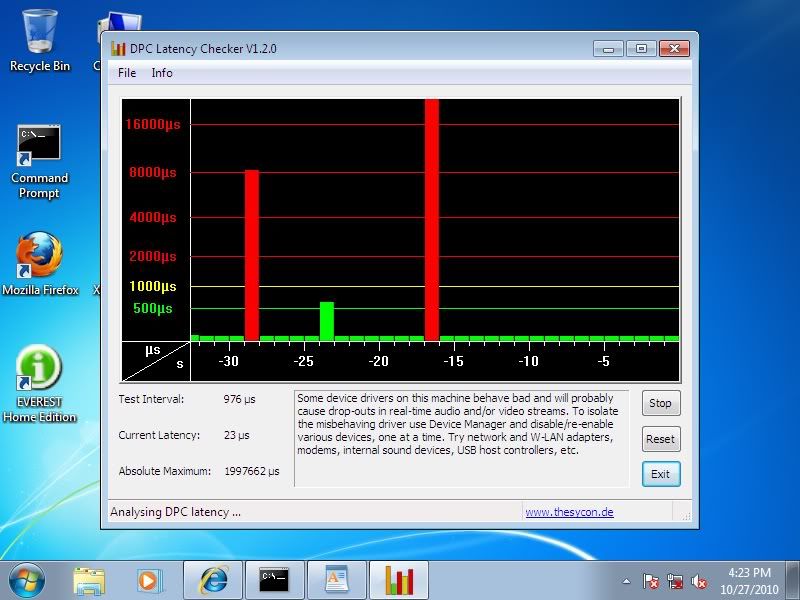Screen dimensions: 800x600
Task: Launch the Mozilla Firefox desktop shortcut
Action: (x=39, y=256)
